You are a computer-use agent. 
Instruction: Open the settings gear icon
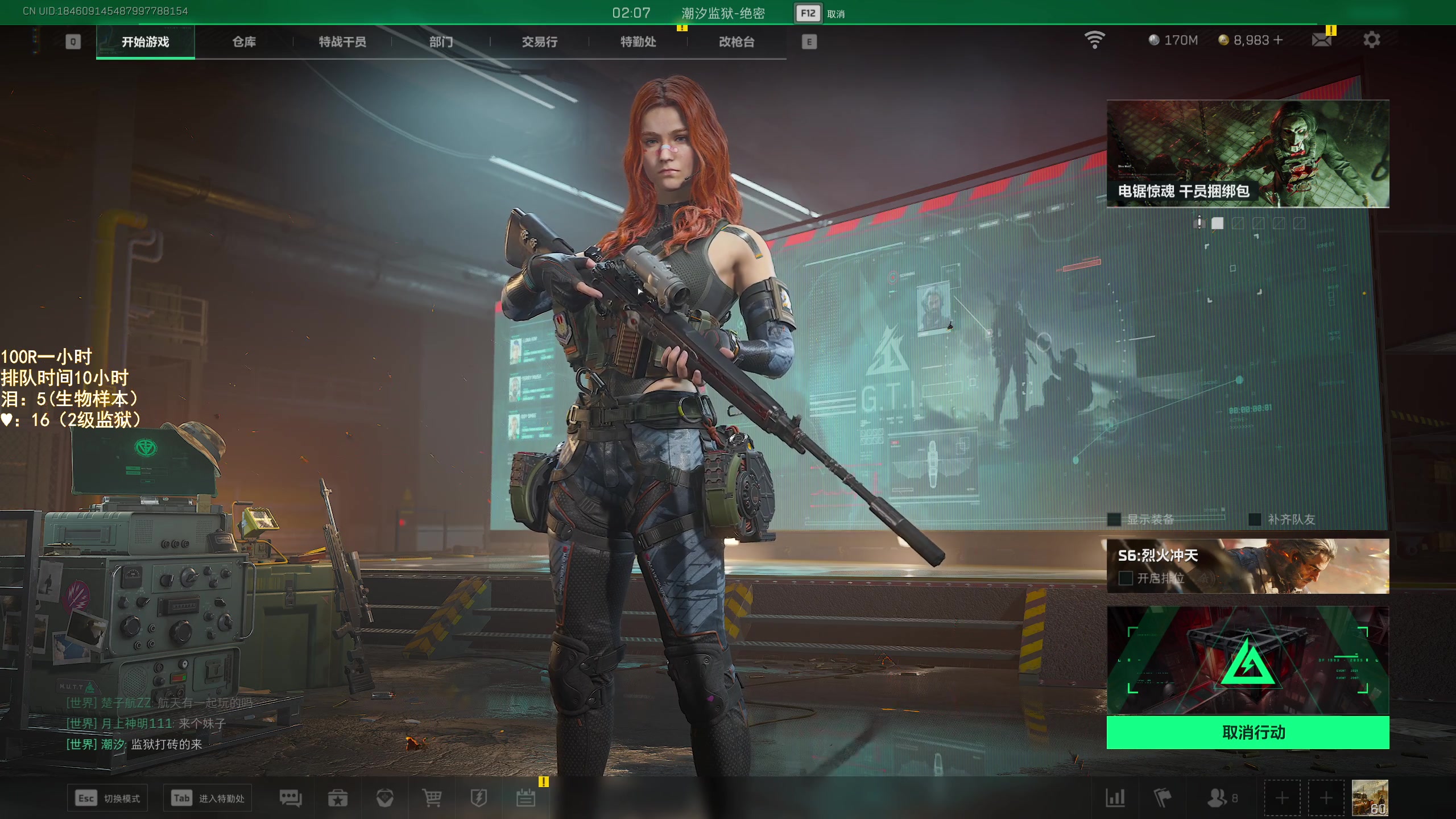click(1372, 40)
